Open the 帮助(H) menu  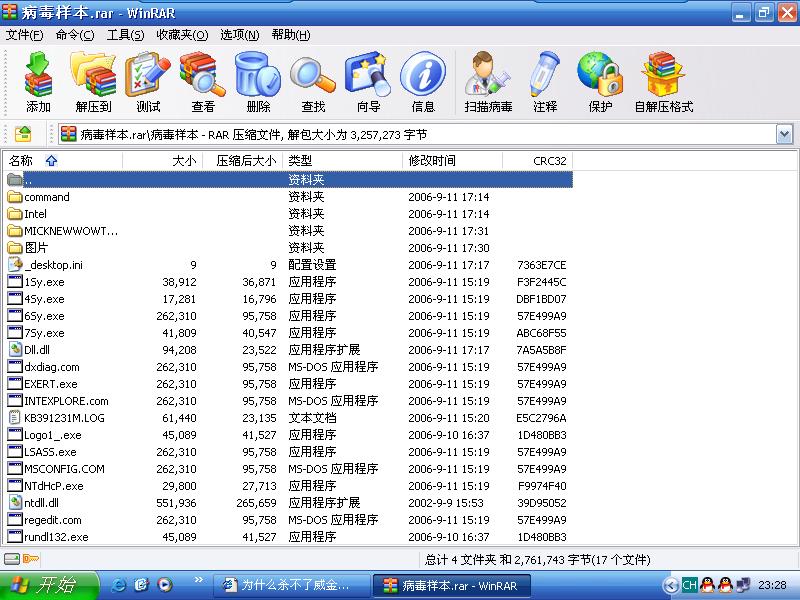[291, 35]
